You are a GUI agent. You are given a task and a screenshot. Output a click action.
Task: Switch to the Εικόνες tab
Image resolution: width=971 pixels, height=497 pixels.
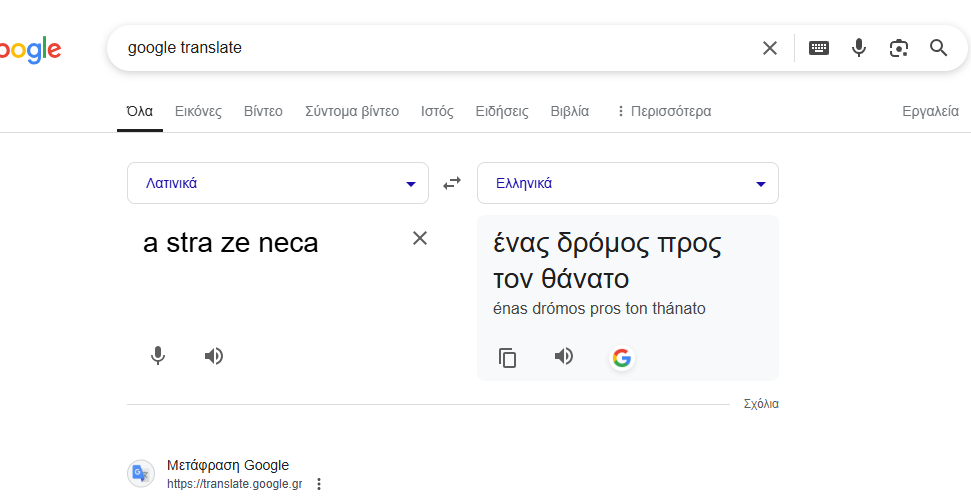[198, 111]
